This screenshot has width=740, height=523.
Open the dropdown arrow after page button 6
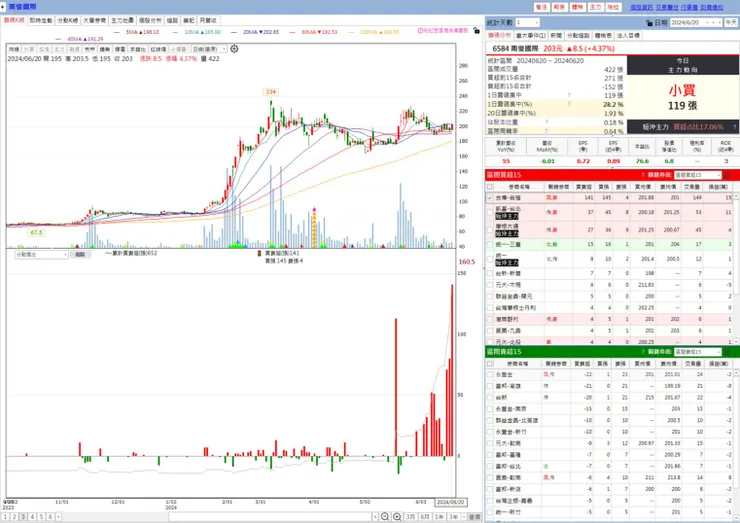[58, 517]
